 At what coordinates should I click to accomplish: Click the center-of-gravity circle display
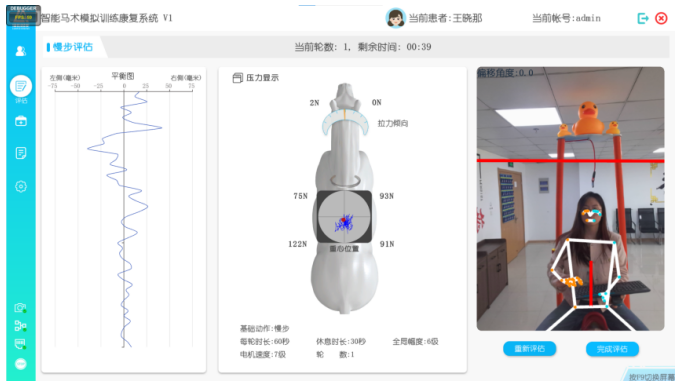click(344, 217)
